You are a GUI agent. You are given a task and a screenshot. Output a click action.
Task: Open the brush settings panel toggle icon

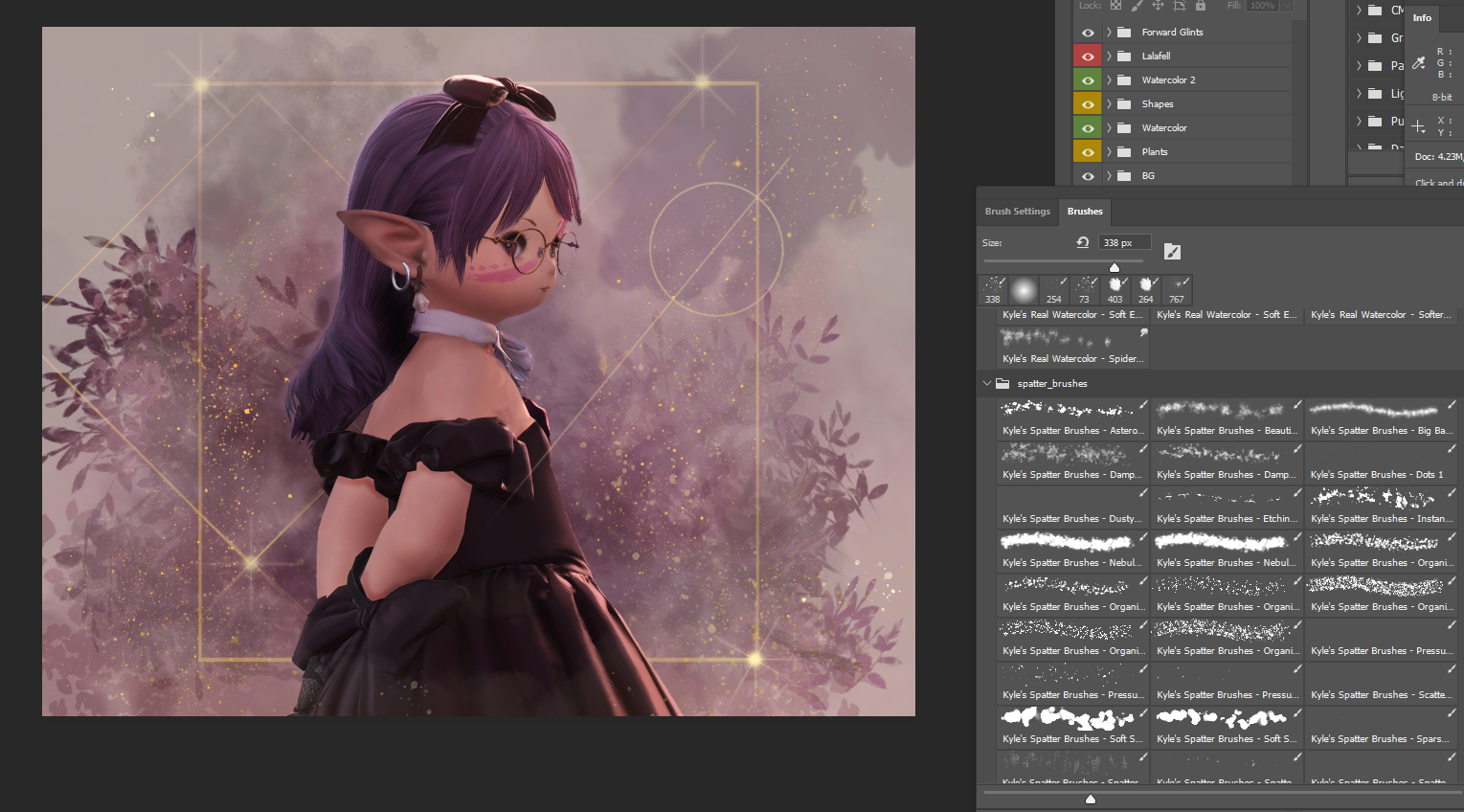click(1172, 252)
